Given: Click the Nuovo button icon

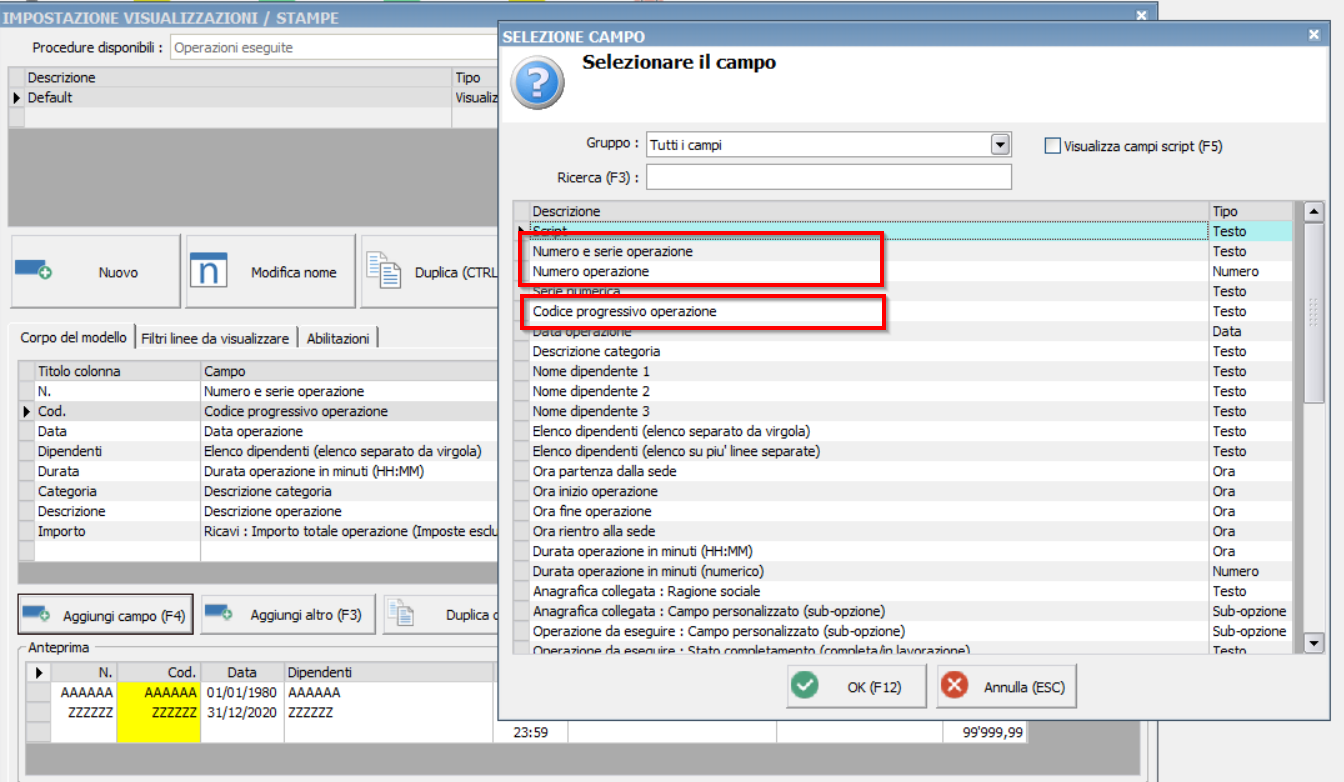Looking at the screenshot, I should click(33, 271).
